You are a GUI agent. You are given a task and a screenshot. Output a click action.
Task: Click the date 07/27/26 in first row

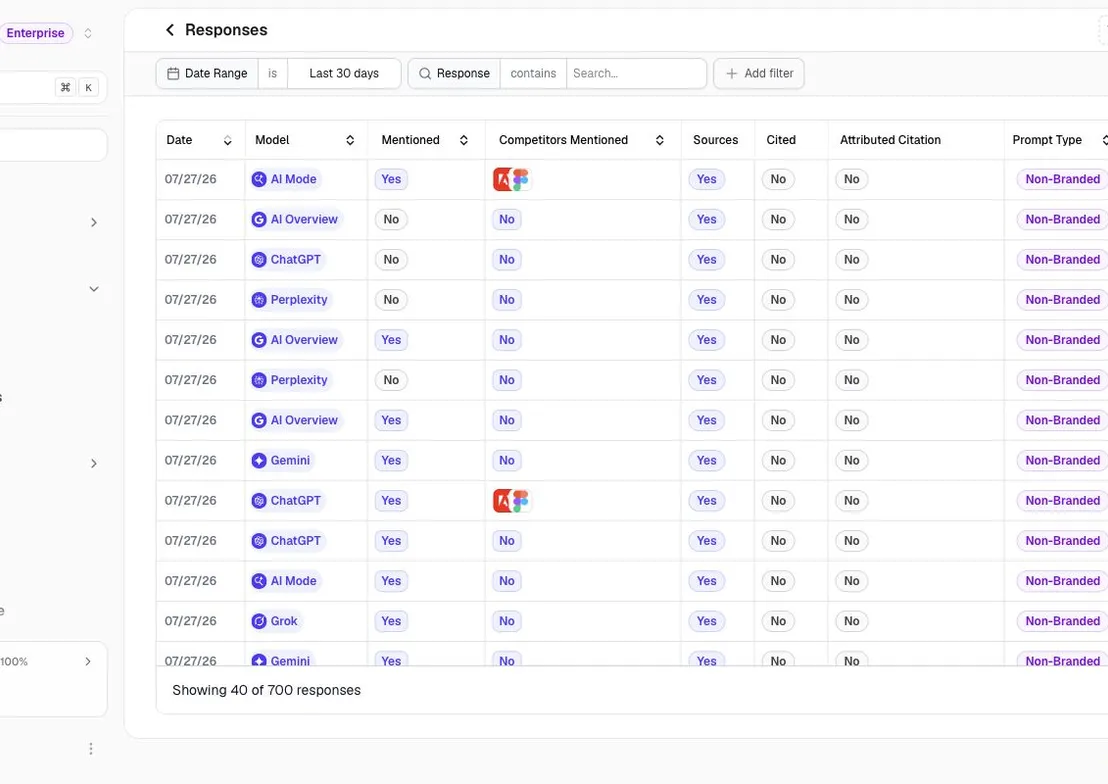(190, 180)
